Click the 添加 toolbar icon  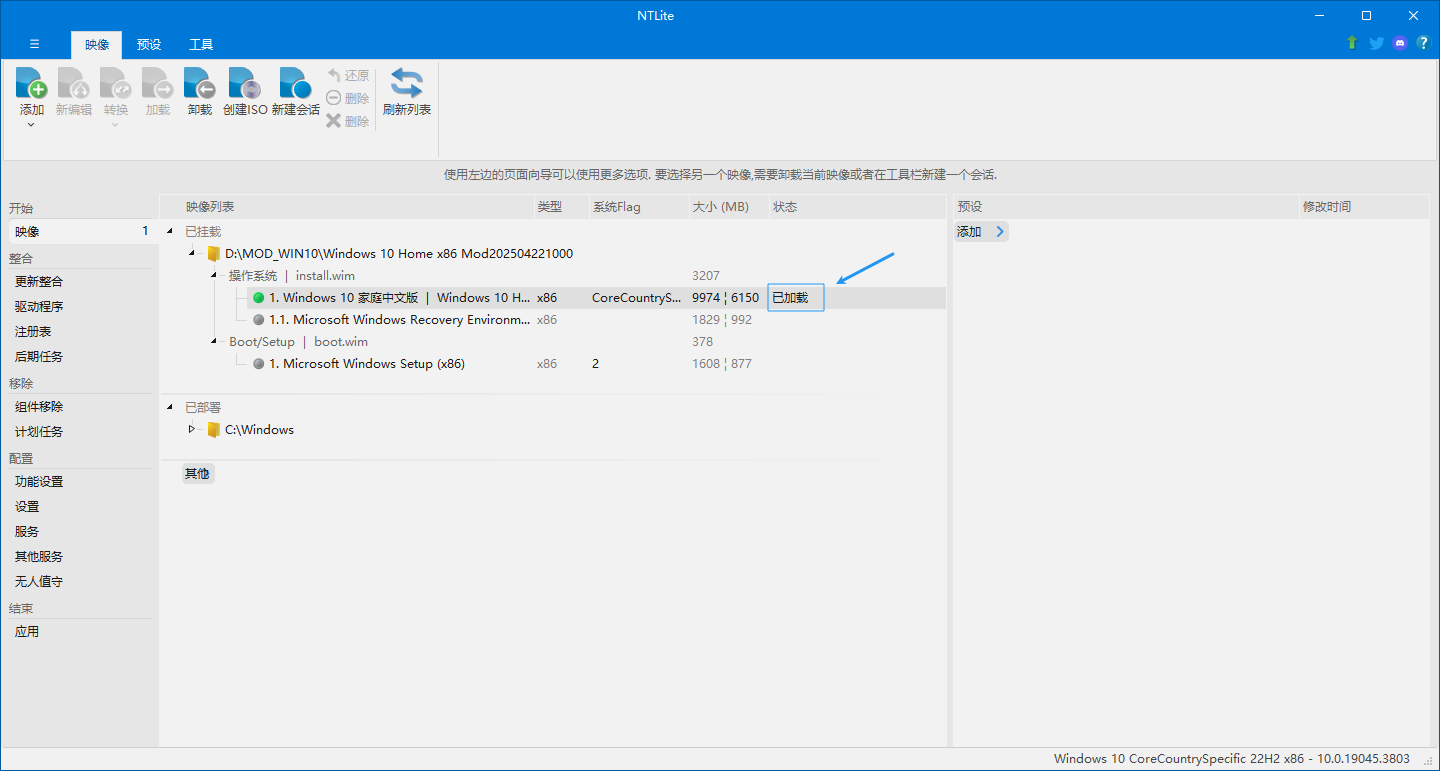tap(32, 83)
